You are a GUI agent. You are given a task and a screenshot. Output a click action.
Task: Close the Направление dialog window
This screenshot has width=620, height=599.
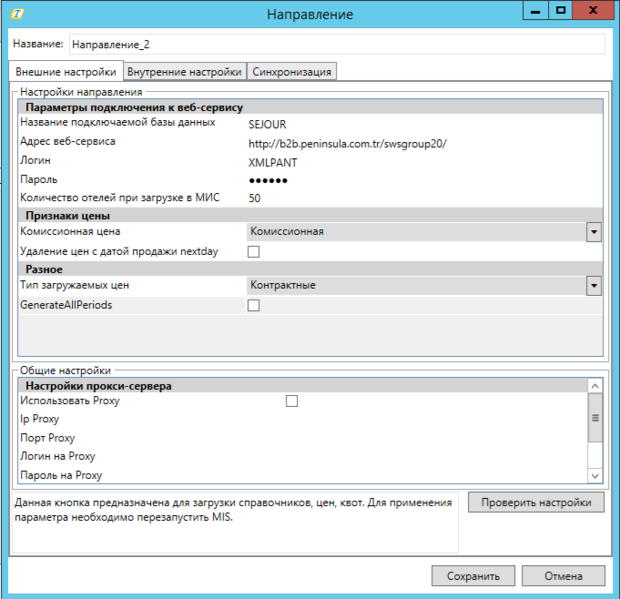[x=594, y=11]
